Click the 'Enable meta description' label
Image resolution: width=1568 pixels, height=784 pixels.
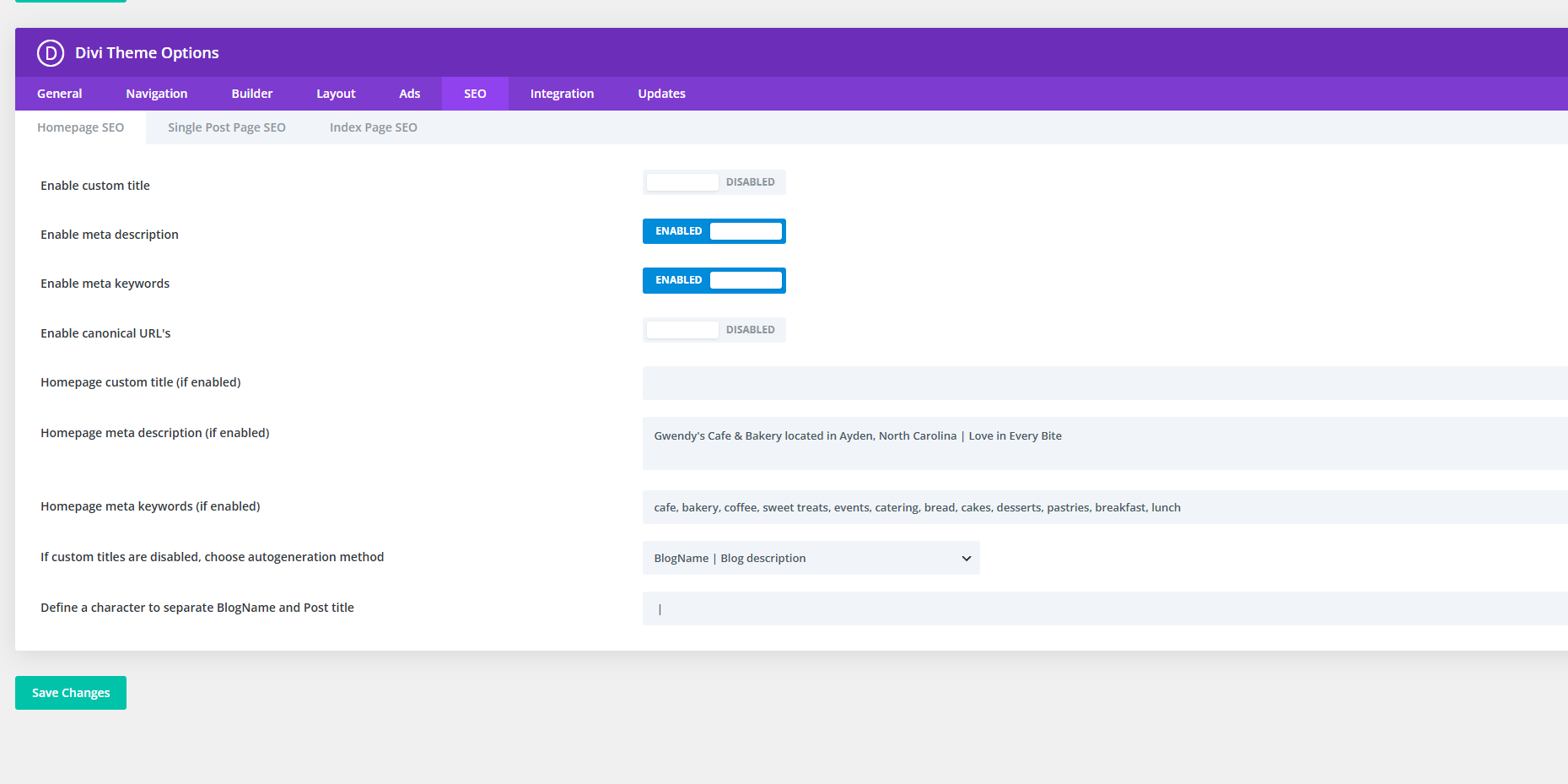tap(110, 235)
